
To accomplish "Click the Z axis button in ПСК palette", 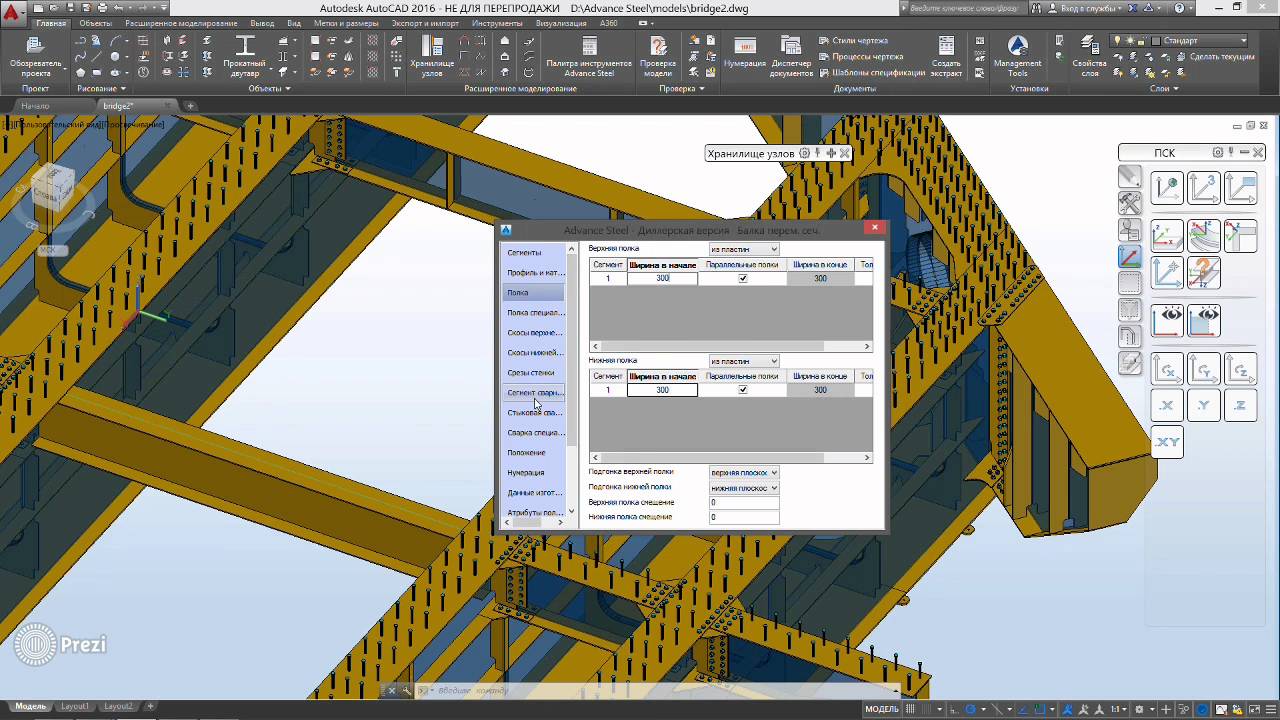I will (x=1240, y=405).
